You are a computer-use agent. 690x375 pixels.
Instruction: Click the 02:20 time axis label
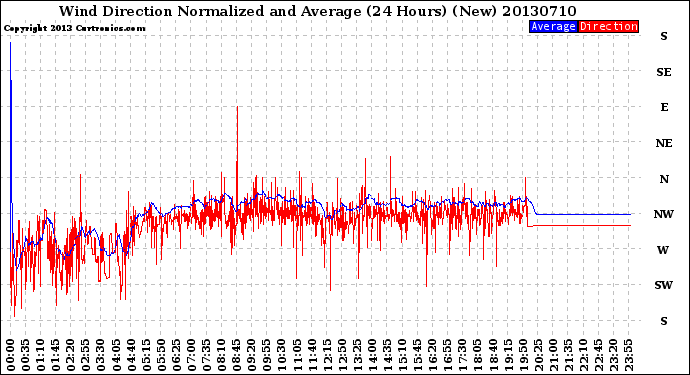pyautogui.click(x=71, y=355)
